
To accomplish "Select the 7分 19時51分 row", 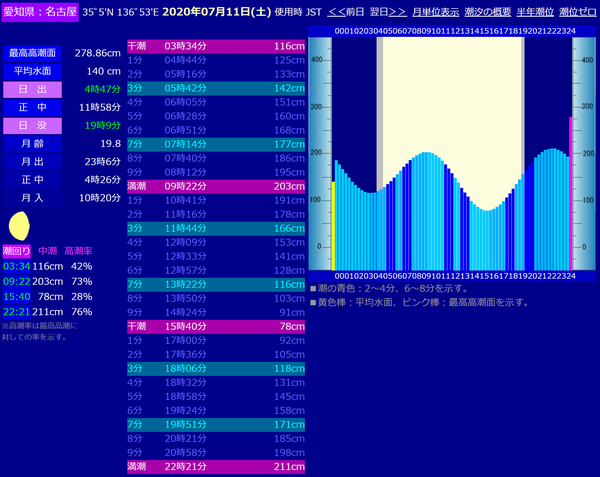I will click(216, 424).
